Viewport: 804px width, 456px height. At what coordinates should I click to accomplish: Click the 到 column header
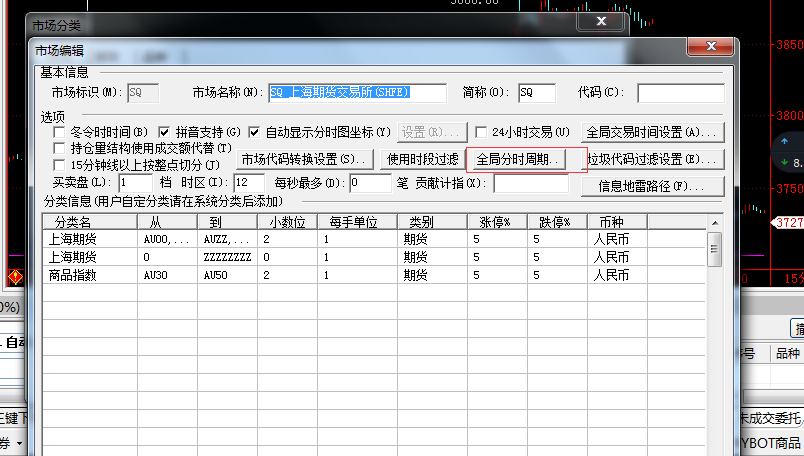click(x=227, y=222)
